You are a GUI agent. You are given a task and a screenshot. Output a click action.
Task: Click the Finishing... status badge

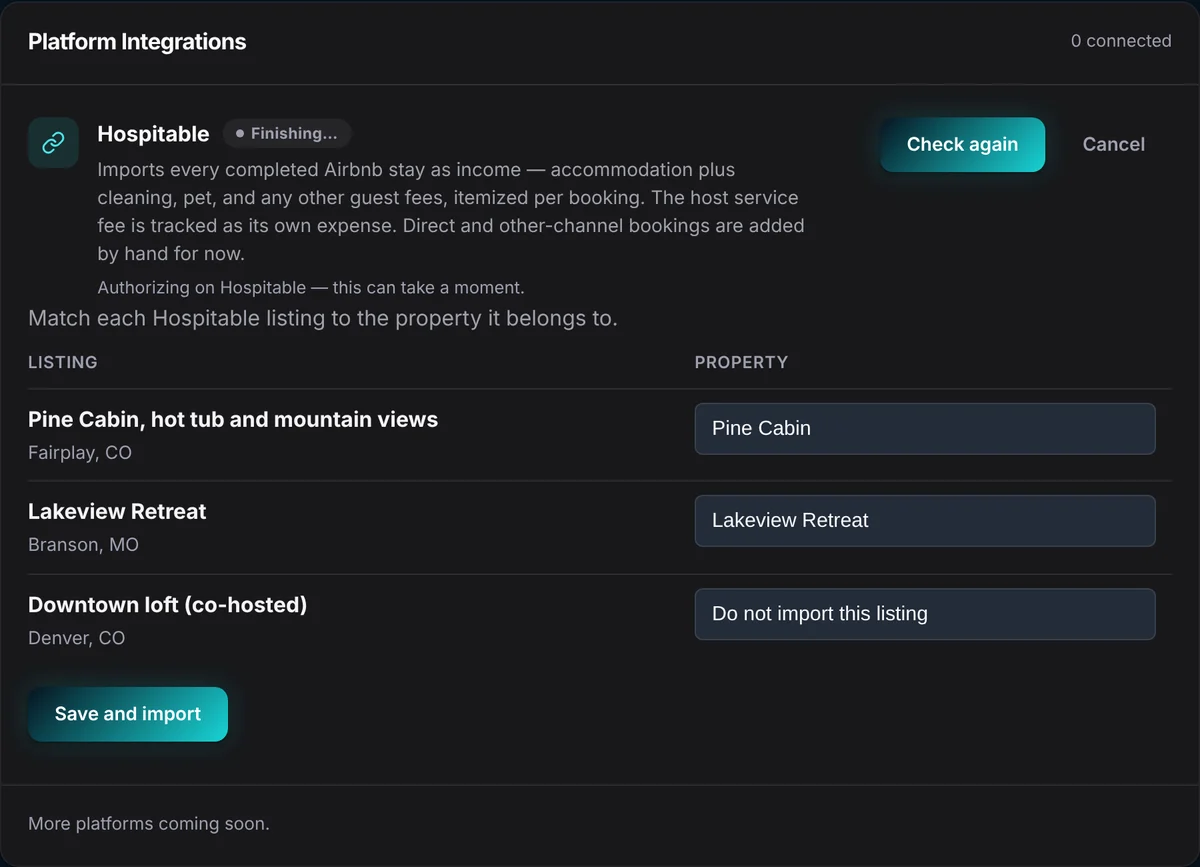[x=287, y=134]
